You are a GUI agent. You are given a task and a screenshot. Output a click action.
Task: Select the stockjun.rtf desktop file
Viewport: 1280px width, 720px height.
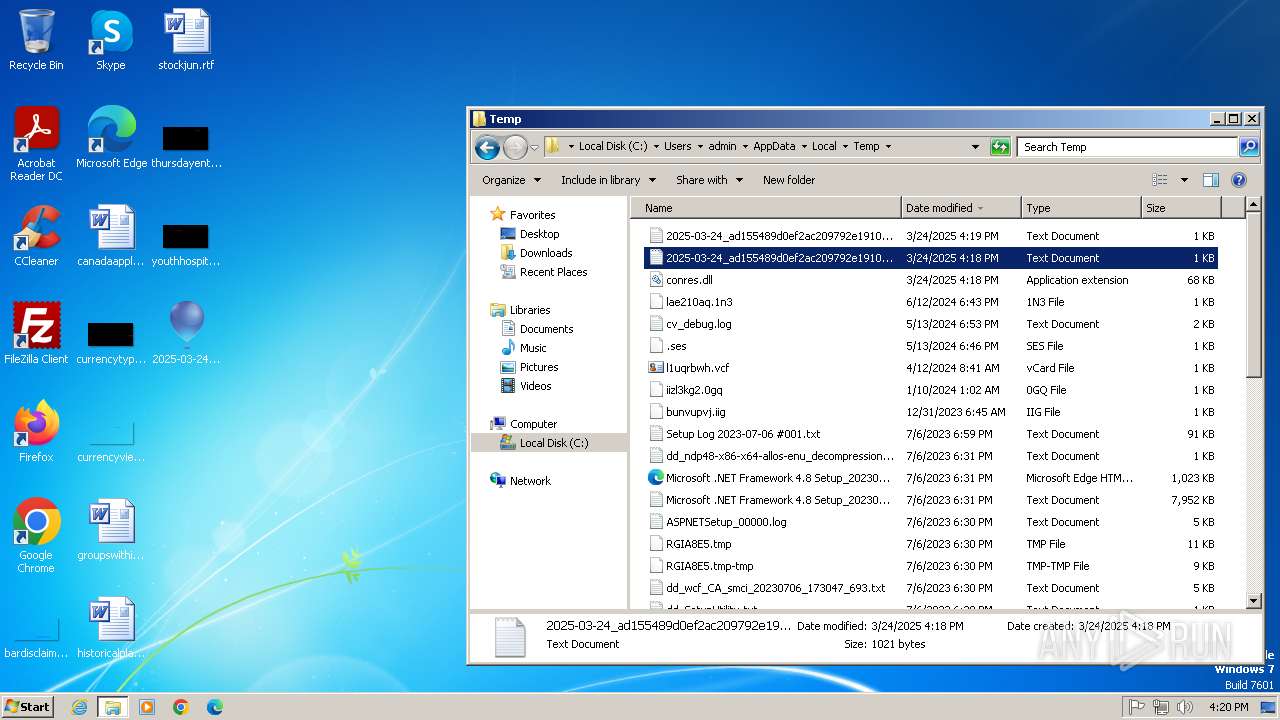pos(186,40)
